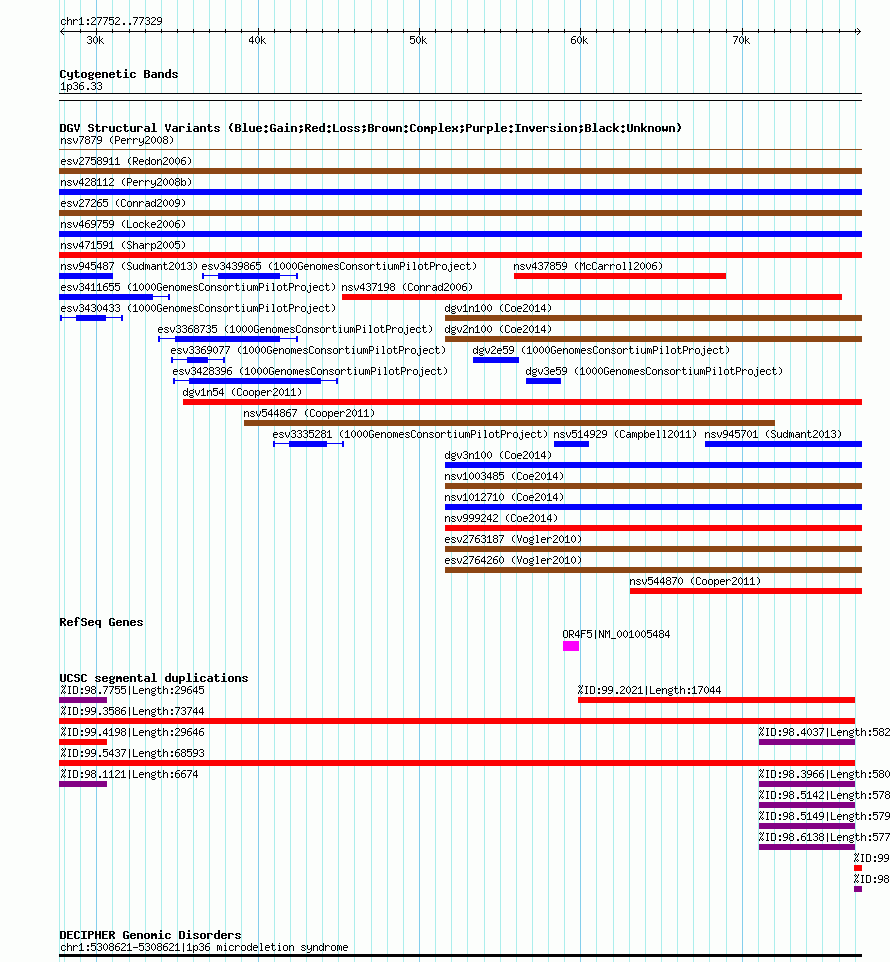Click duplication %ID:99.4198 Length:29646
Viewport: 890px width, 962px height.
(x=132, y=733)
